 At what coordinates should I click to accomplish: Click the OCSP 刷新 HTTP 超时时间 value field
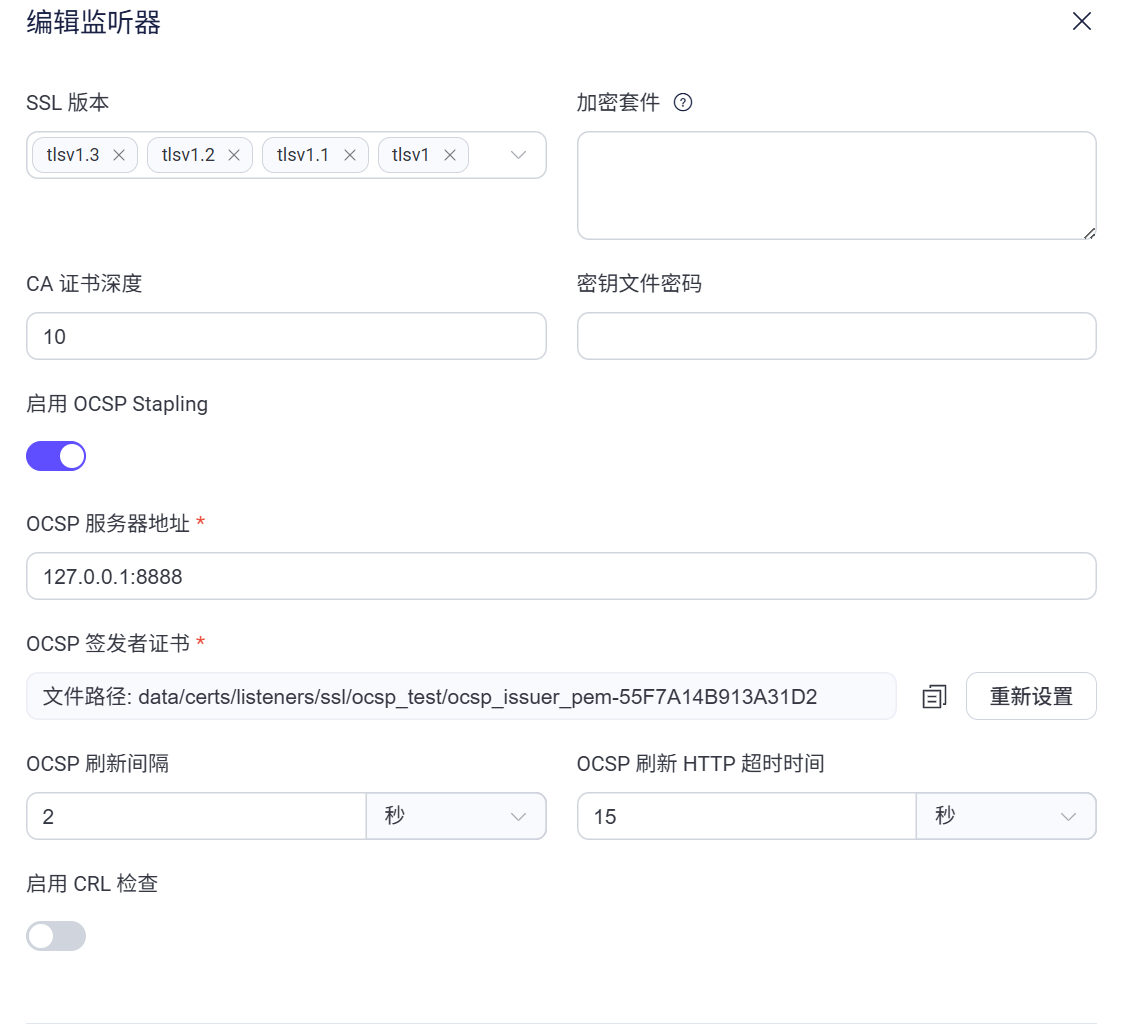(746, 816)
